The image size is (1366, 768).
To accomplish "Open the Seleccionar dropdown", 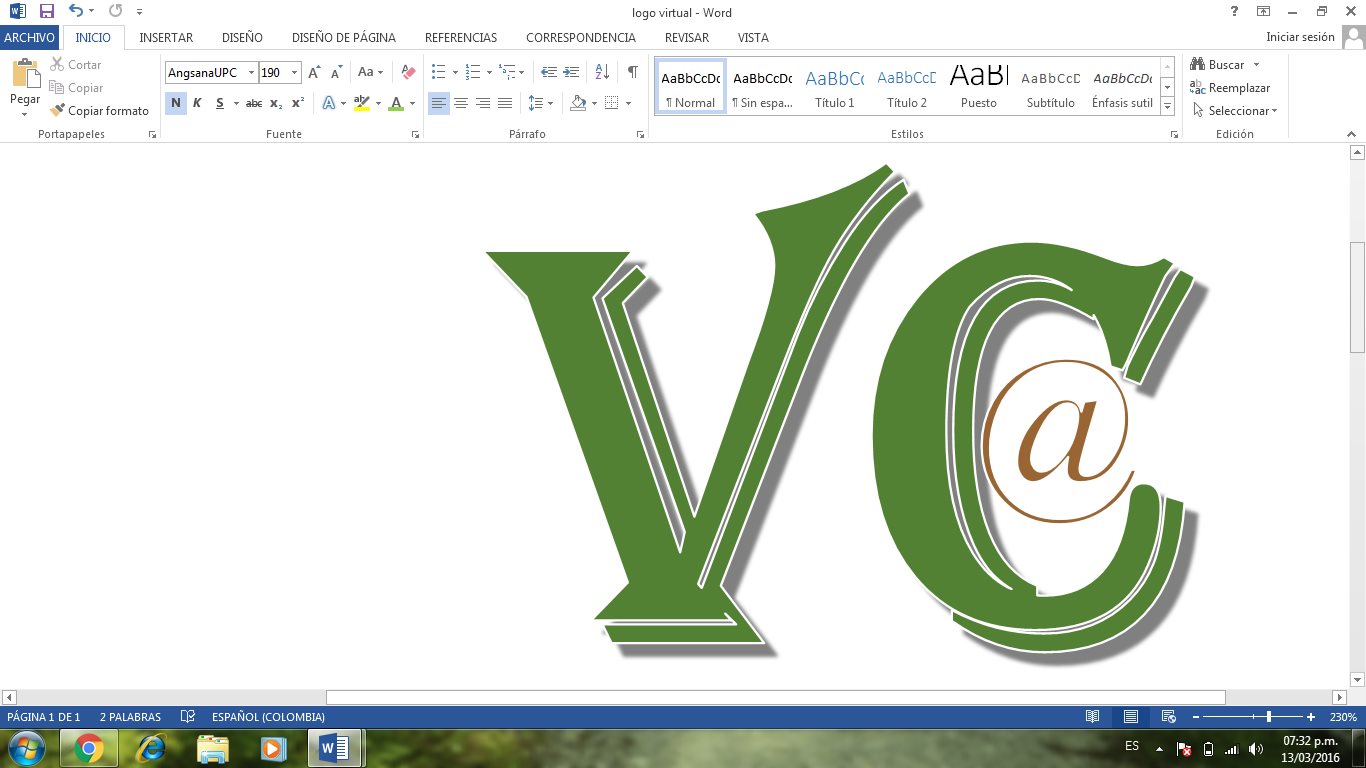I will point(1234,111).
